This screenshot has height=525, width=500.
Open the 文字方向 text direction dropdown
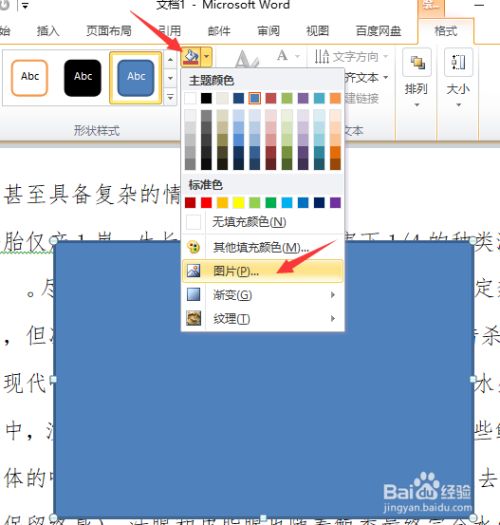click(351, 57)
